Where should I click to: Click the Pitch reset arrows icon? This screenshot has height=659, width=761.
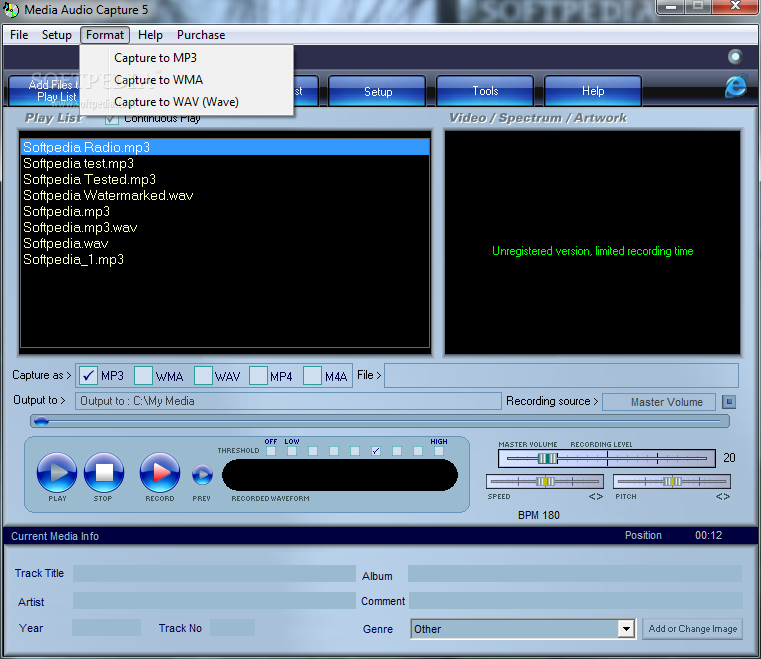coord(723,496)
